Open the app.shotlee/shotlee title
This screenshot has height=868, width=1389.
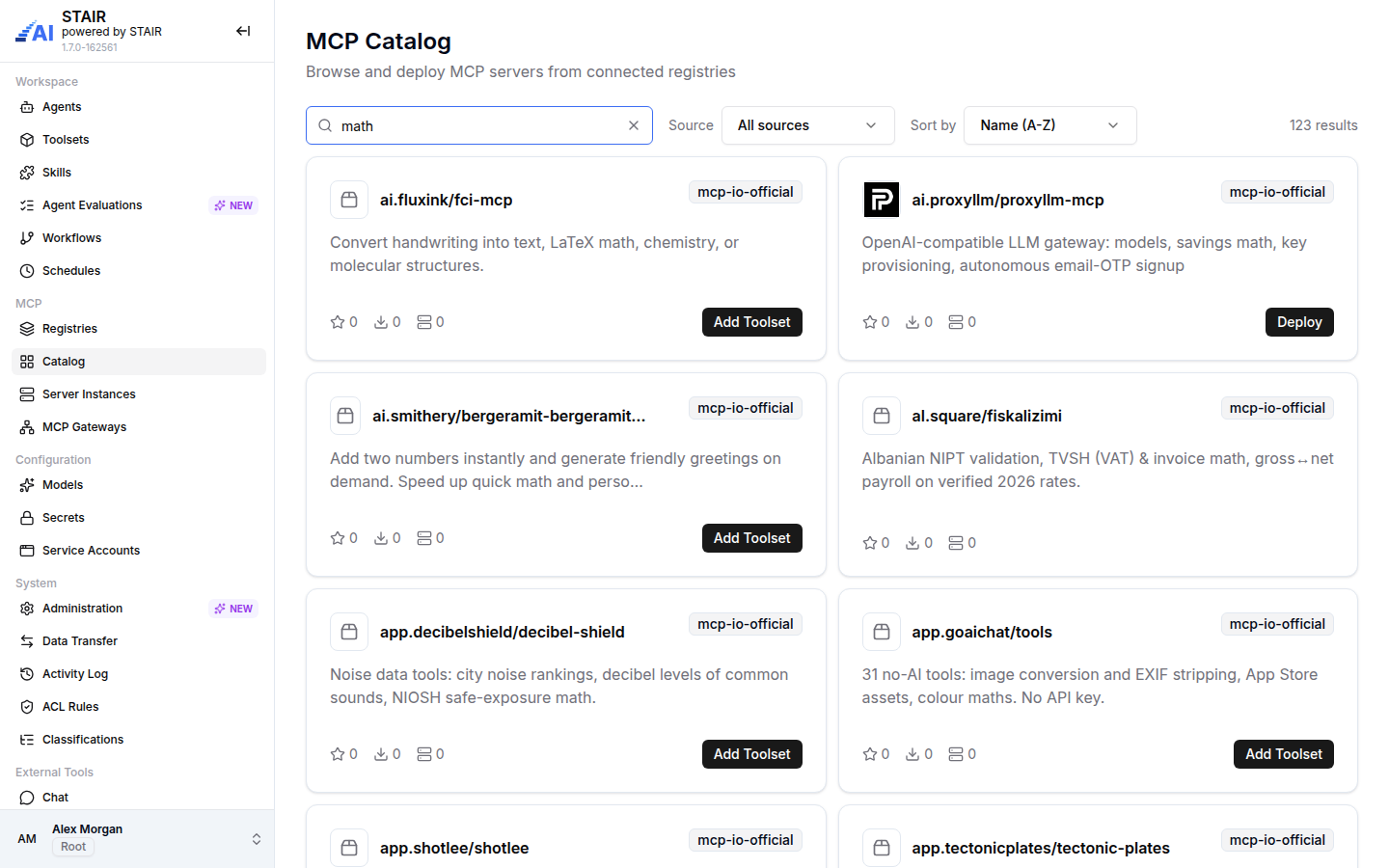(454, 848)
